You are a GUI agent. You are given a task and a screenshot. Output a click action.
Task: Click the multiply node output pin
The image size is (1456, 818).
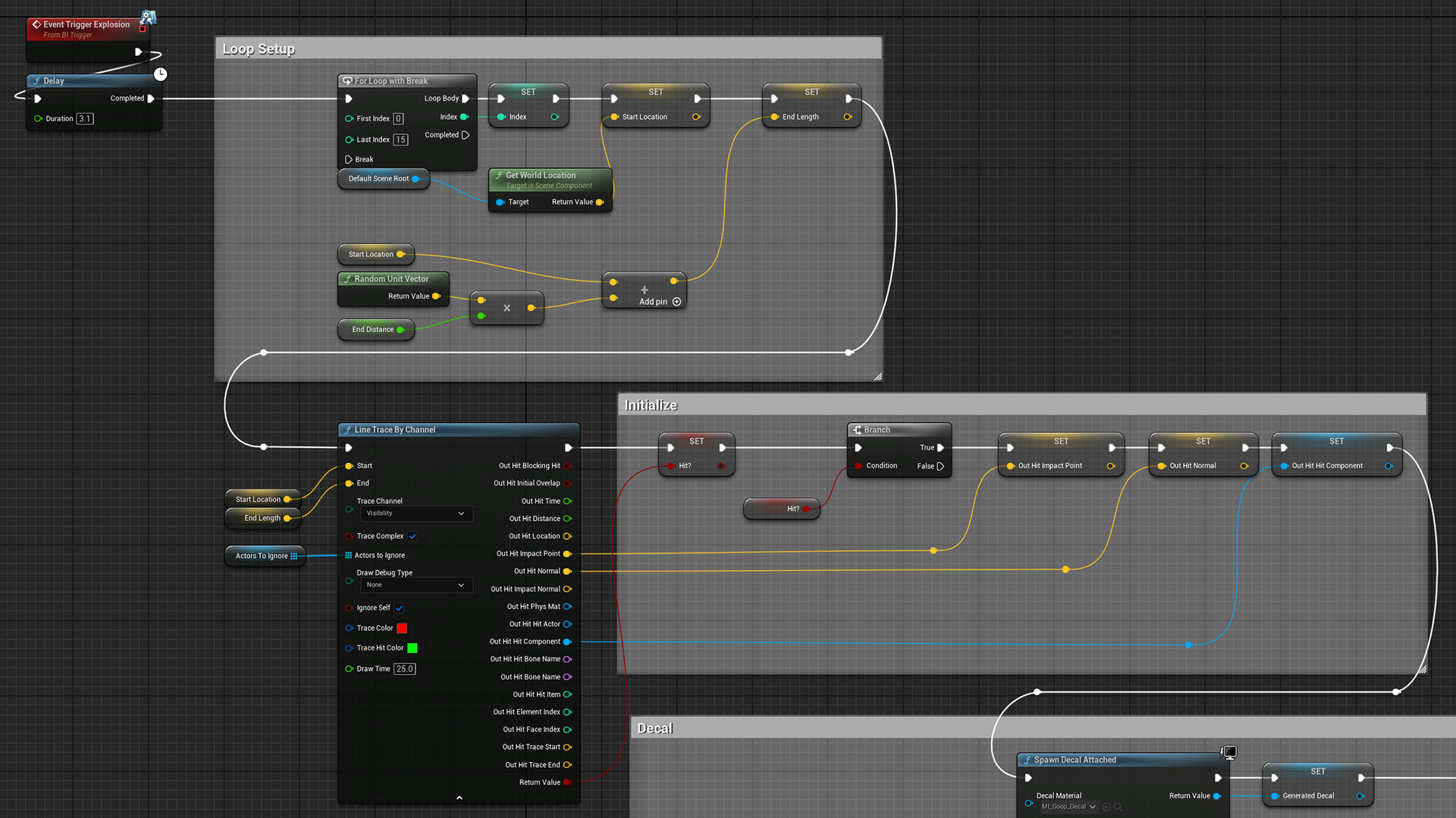[x=531, y=308]
